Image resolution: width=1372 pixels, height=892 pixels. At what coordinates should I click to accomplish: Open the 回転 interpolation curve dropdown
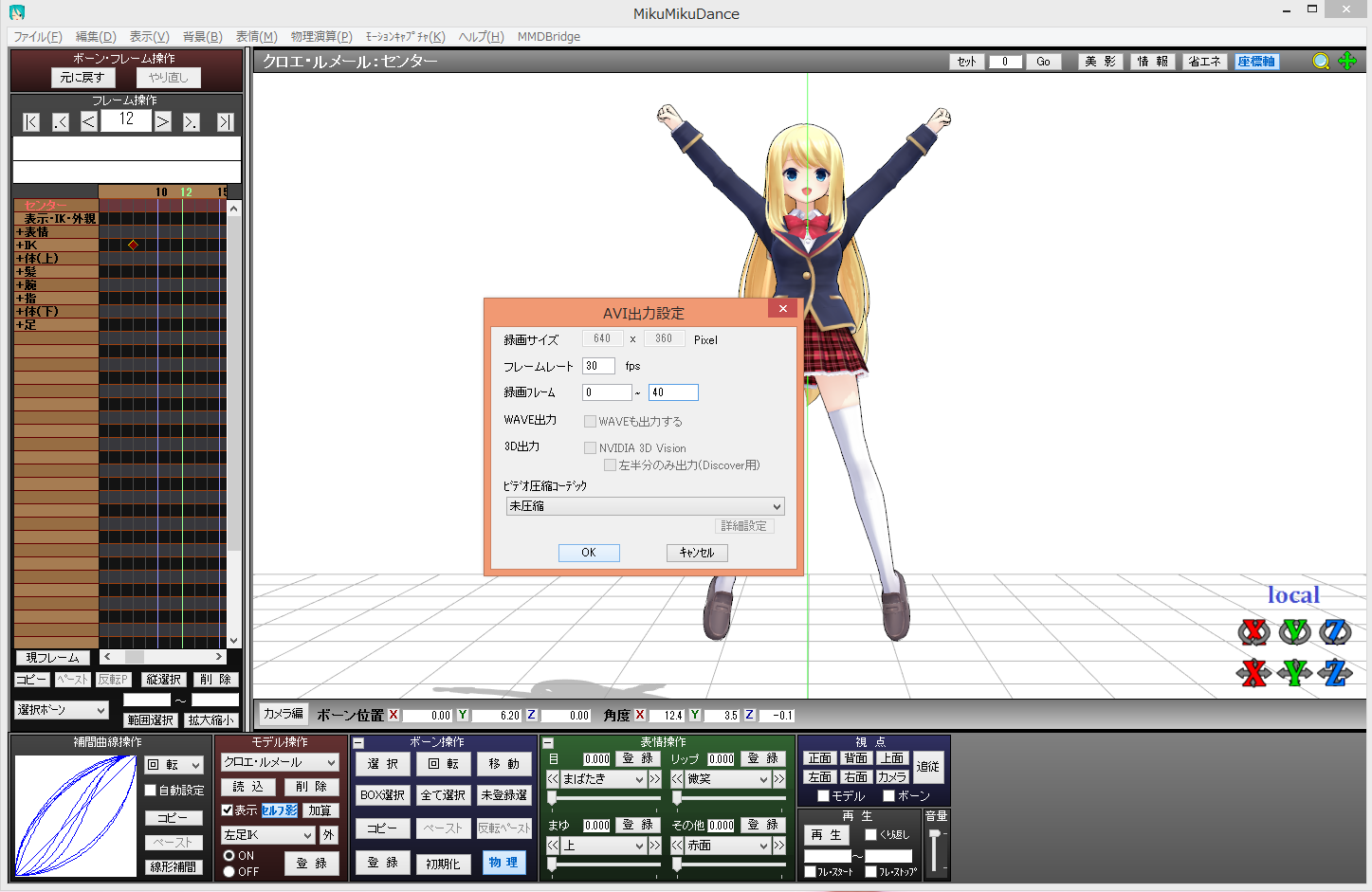[x=174, y=765]
